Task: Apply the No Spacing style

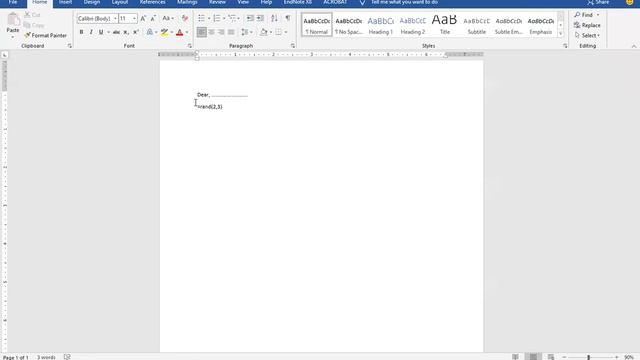Action: (x=349, y=25)
